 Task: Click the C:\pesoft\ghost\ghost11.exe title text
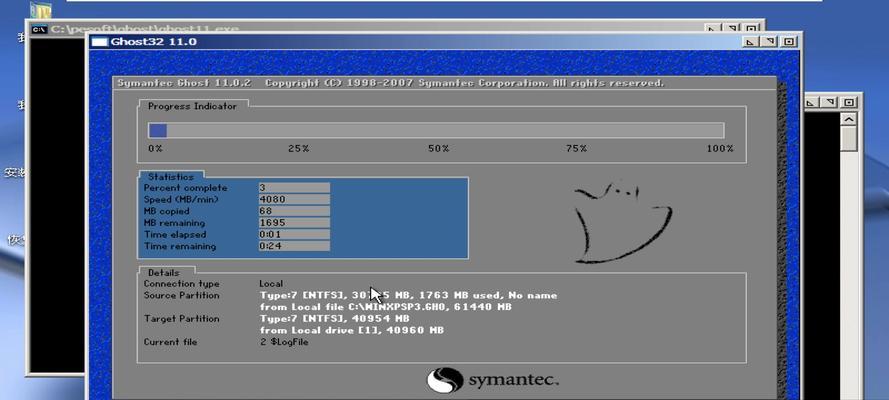(x=145, y=28)
